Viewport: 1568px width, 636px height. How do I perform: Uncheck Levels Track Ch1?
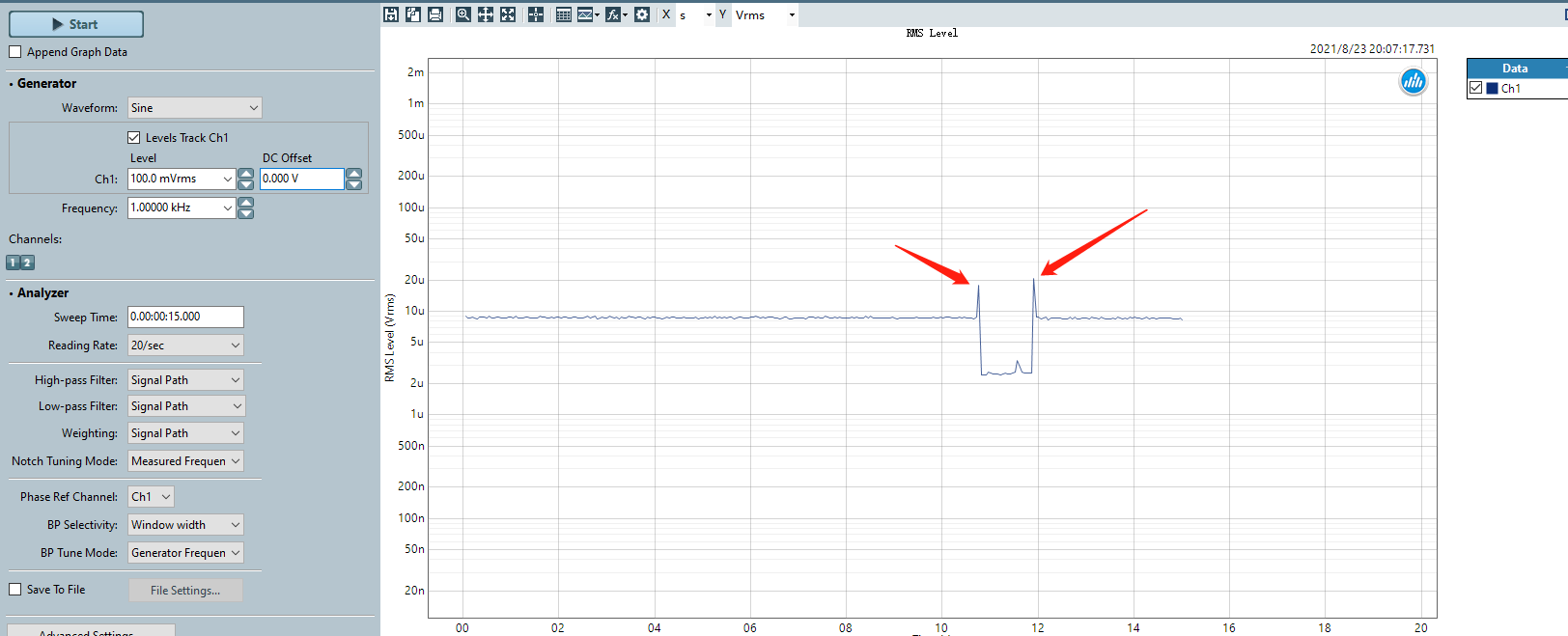[134, 138]
